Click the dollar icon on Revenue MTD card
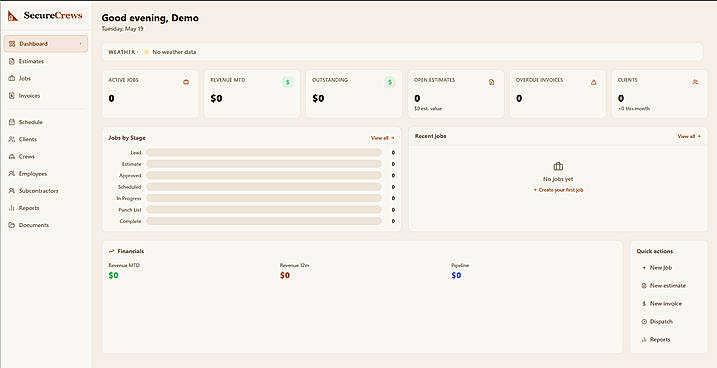717x368 pixels. [288, 82]
